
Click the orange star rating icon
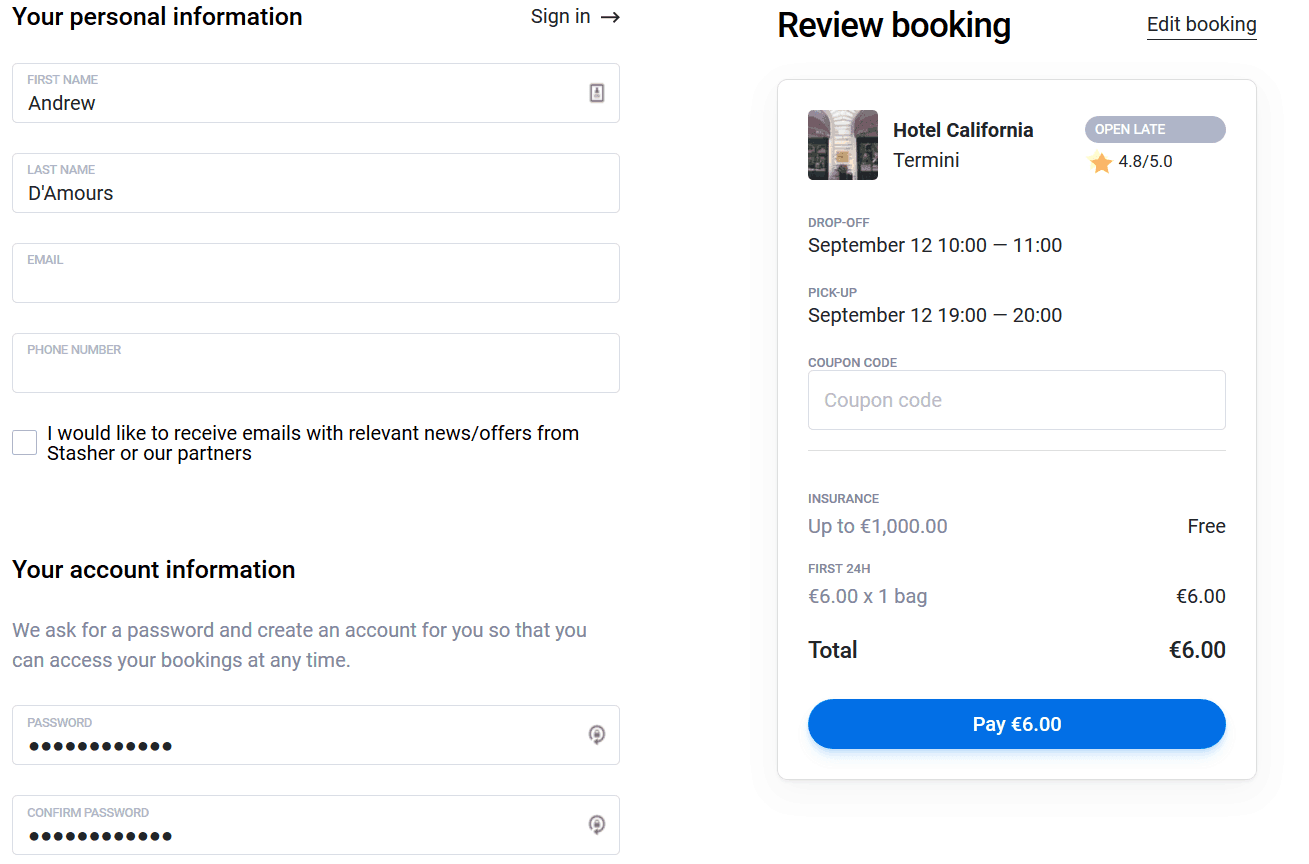(1101, 162)
